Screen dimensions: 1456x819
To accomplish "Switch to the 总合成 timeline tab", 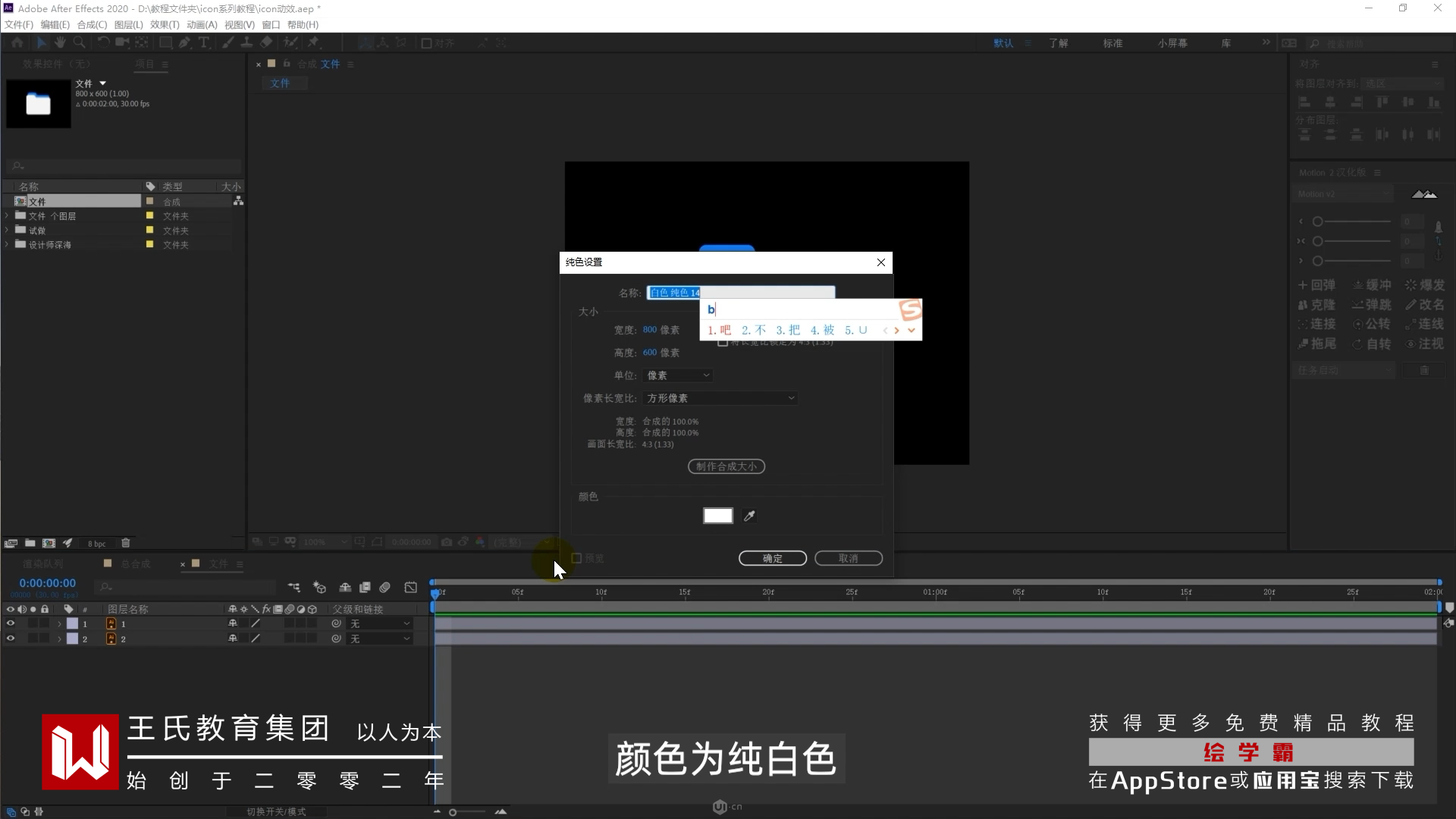I will pos(135,564).
